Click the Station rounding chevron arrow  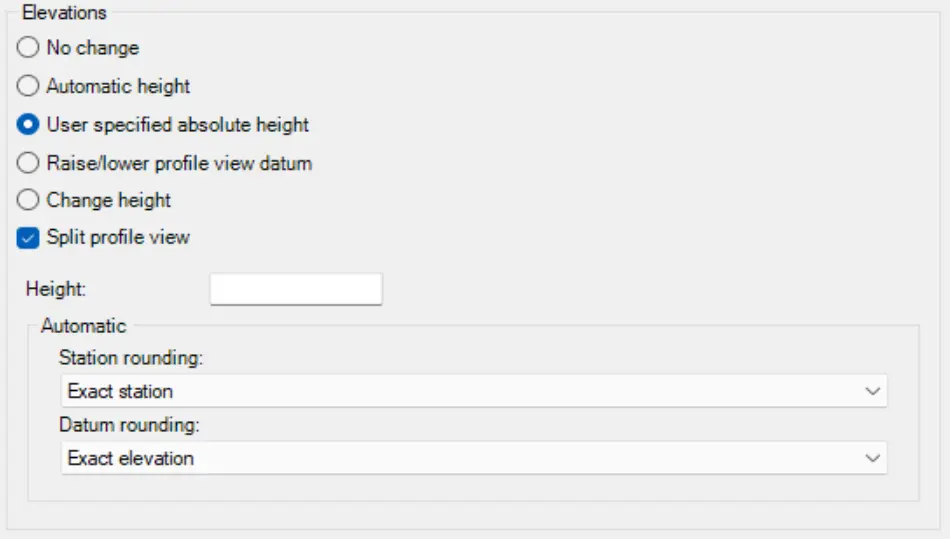point(872,391)
